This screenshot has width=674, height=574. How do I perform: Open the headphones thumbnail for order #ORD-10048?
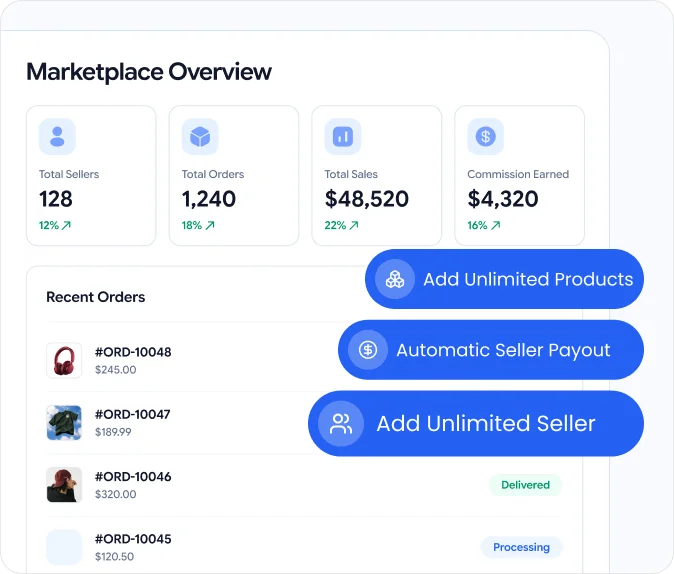pyautogui.click(x=64, y=360)
